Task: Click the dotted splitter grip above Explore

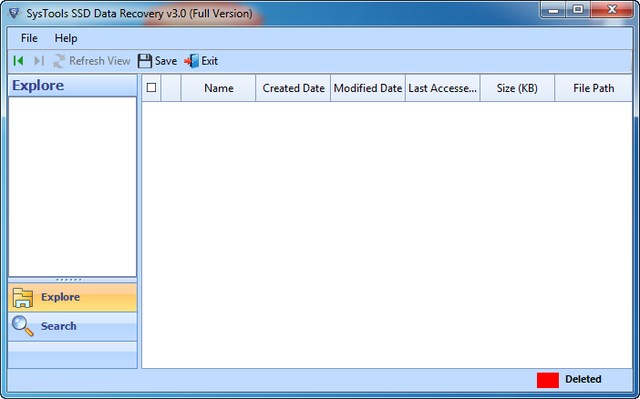Action: 69,280
